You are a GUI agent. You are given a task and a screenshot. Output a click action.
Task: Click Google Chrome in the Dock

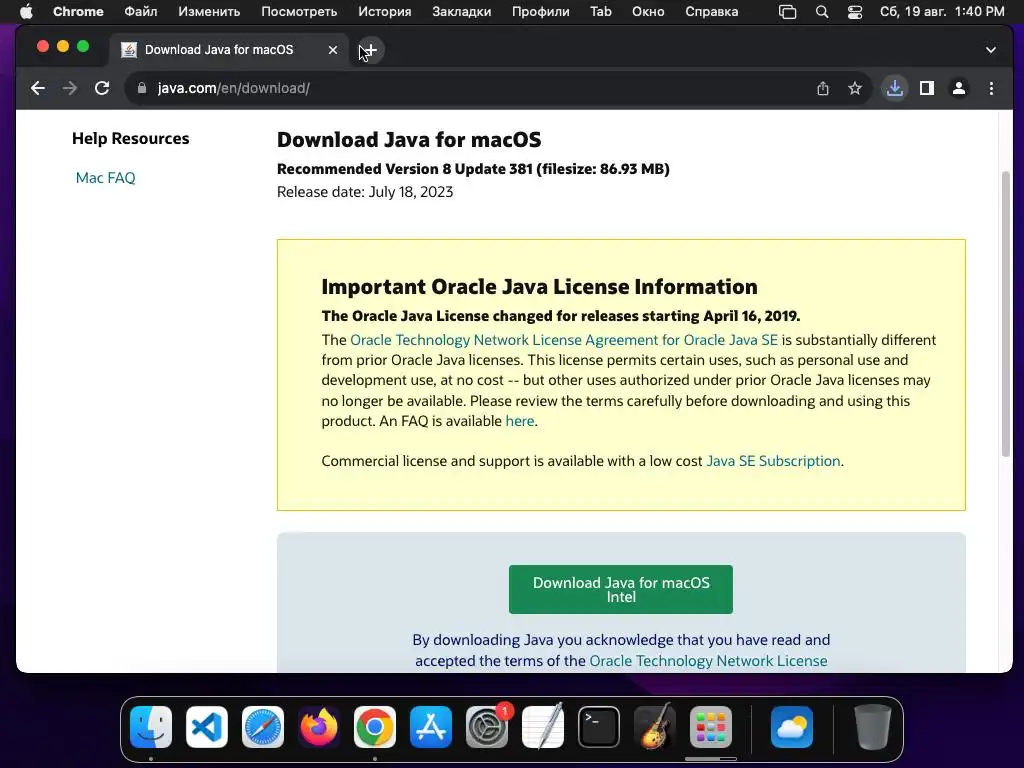[x=375, y=727]
